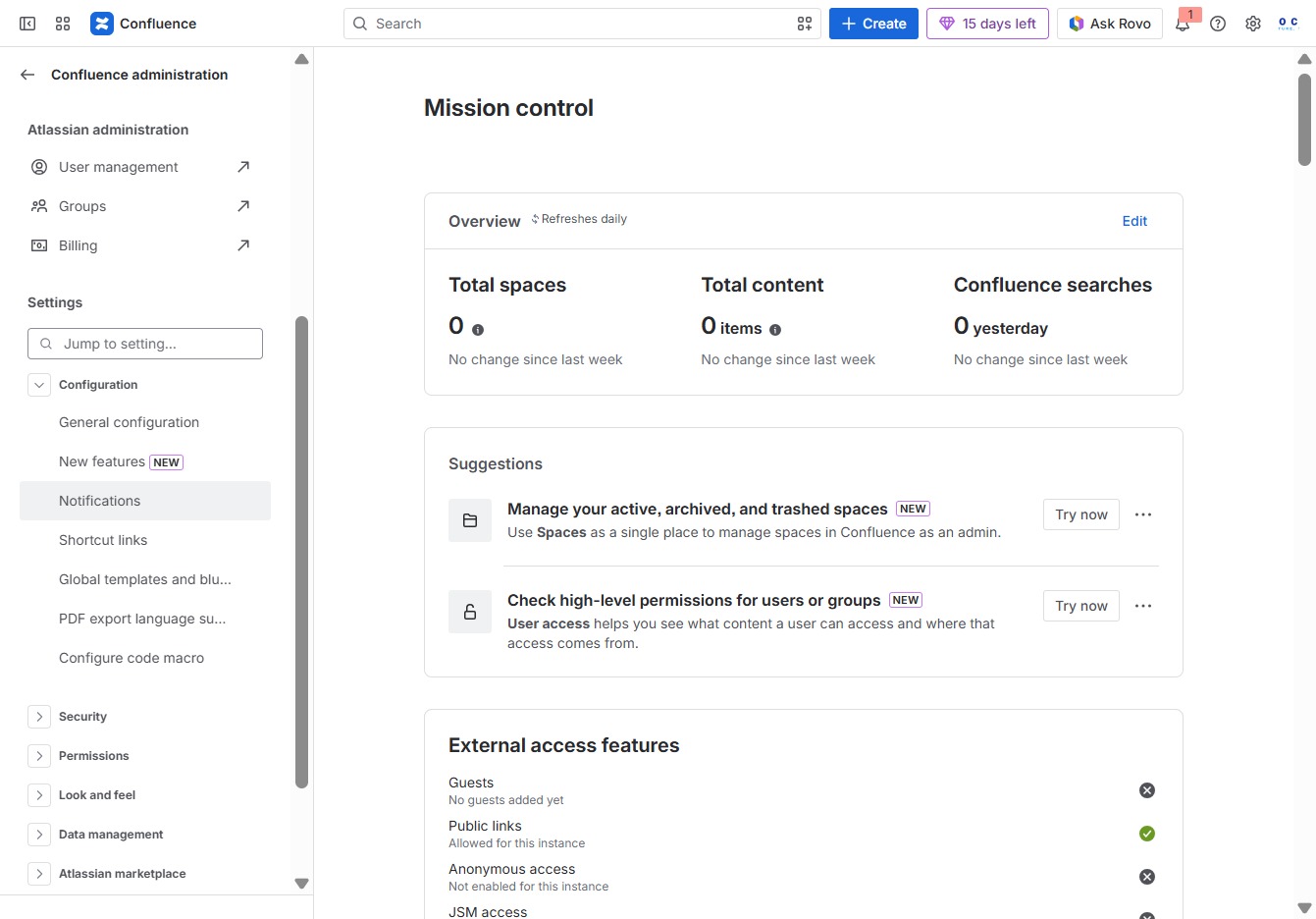Click the external link arrow for Billing

(243, 245)
